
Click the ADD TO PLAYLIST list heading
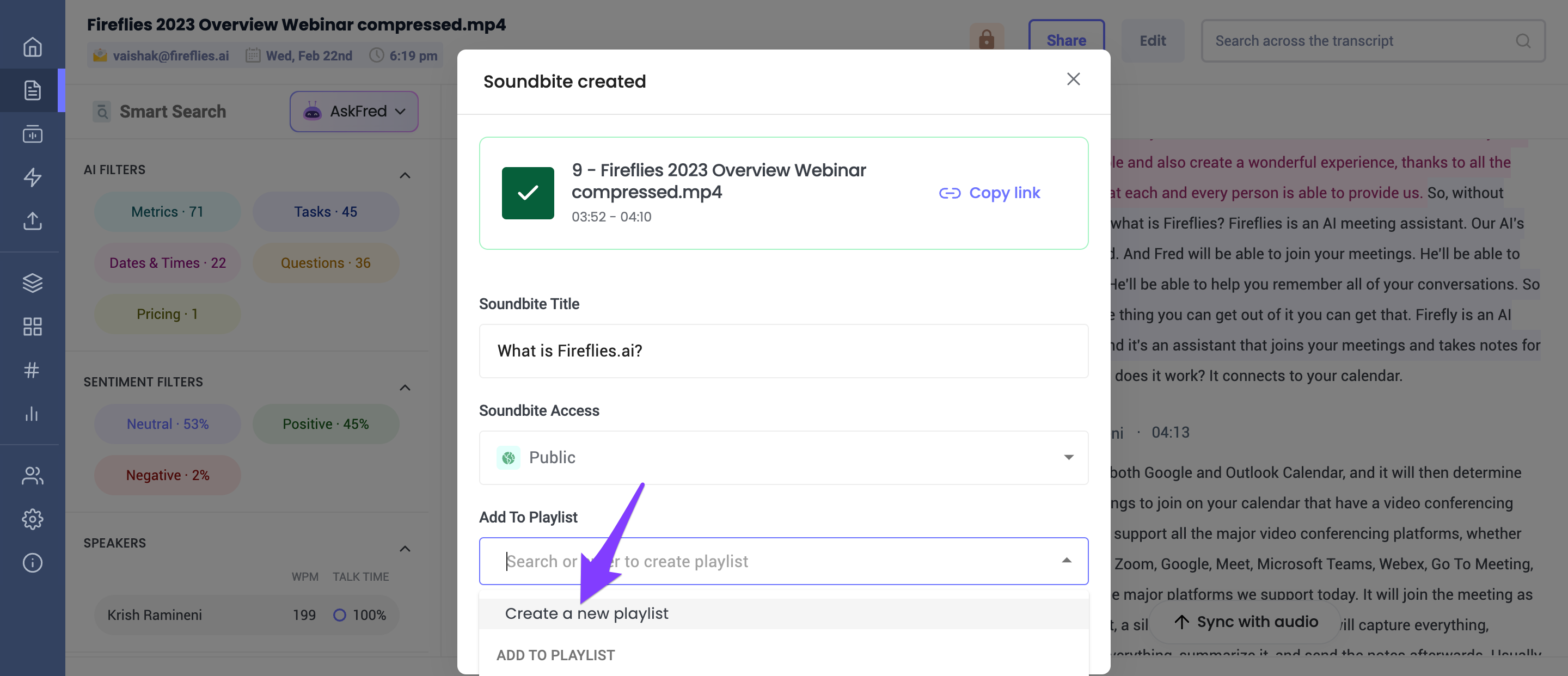click(555, 655)
